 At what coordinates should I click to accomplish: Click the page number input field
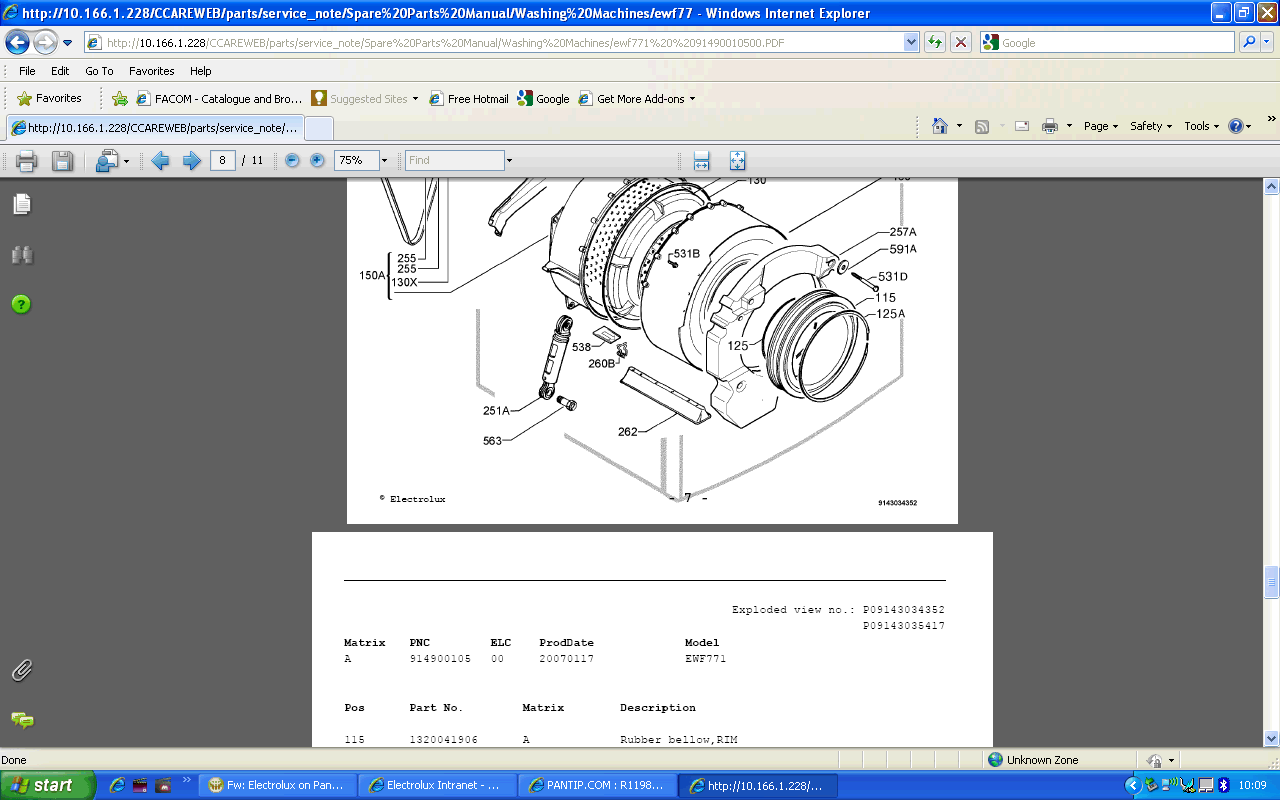click(x=223, y=160)
